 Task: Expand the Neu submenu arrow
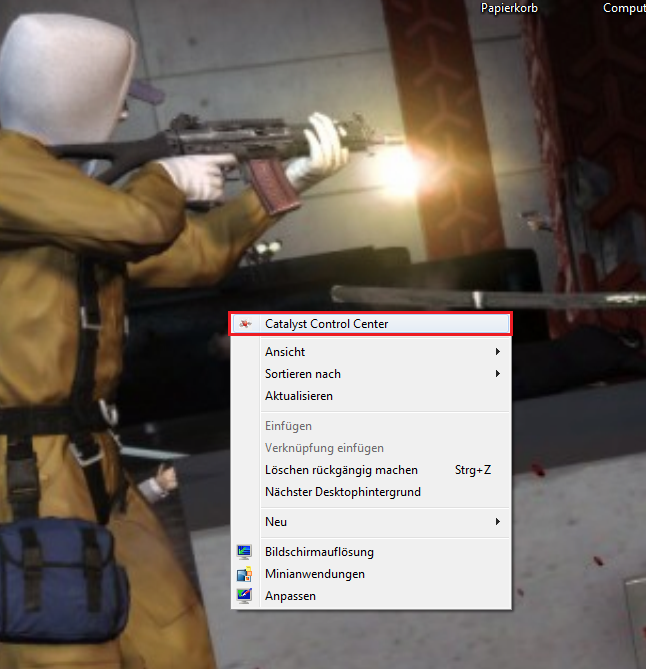pos(498,521)
